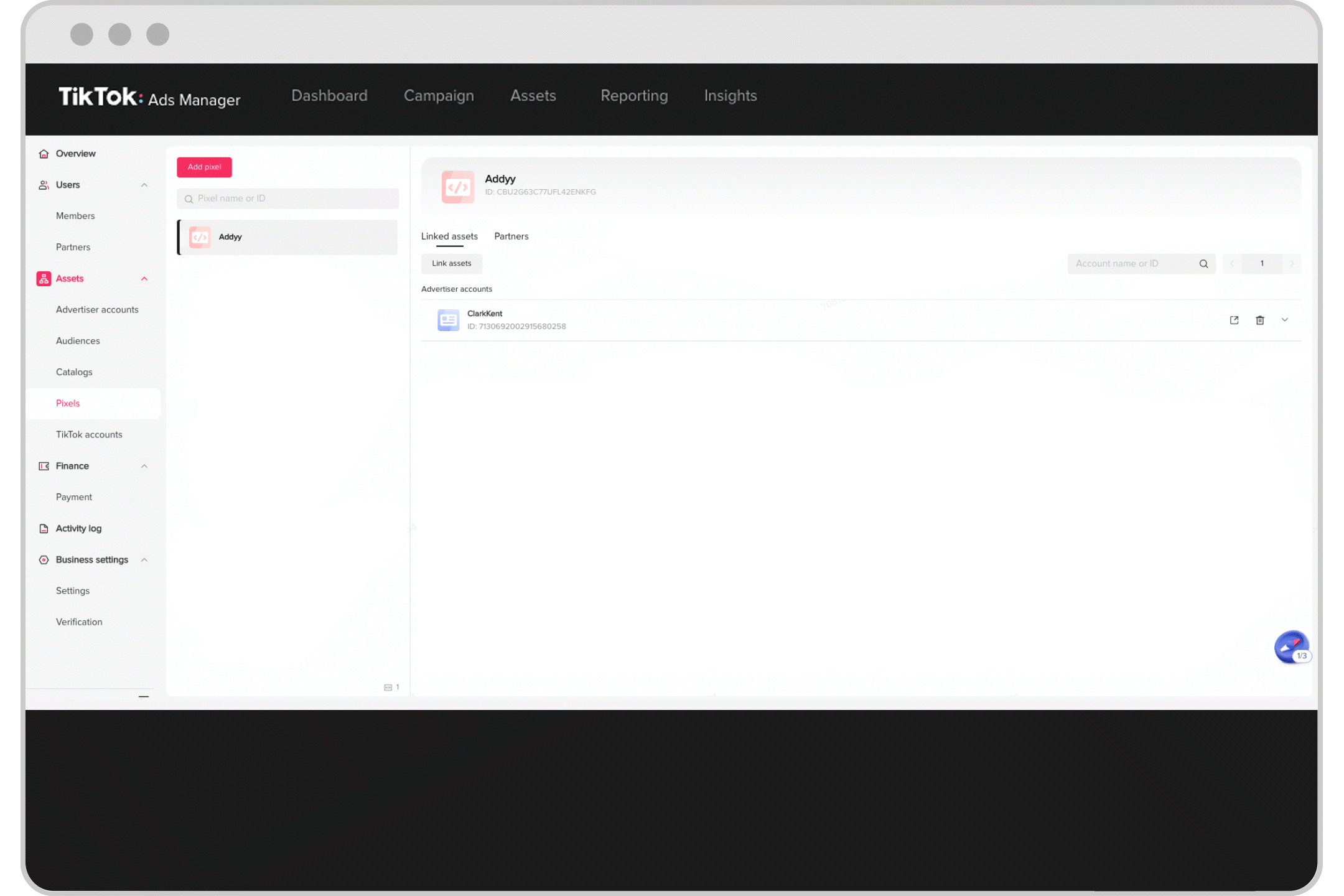Click the Overview home icon
Image resolution: width=1344 pixels, height=896 pixels.
tap(44, 154)
